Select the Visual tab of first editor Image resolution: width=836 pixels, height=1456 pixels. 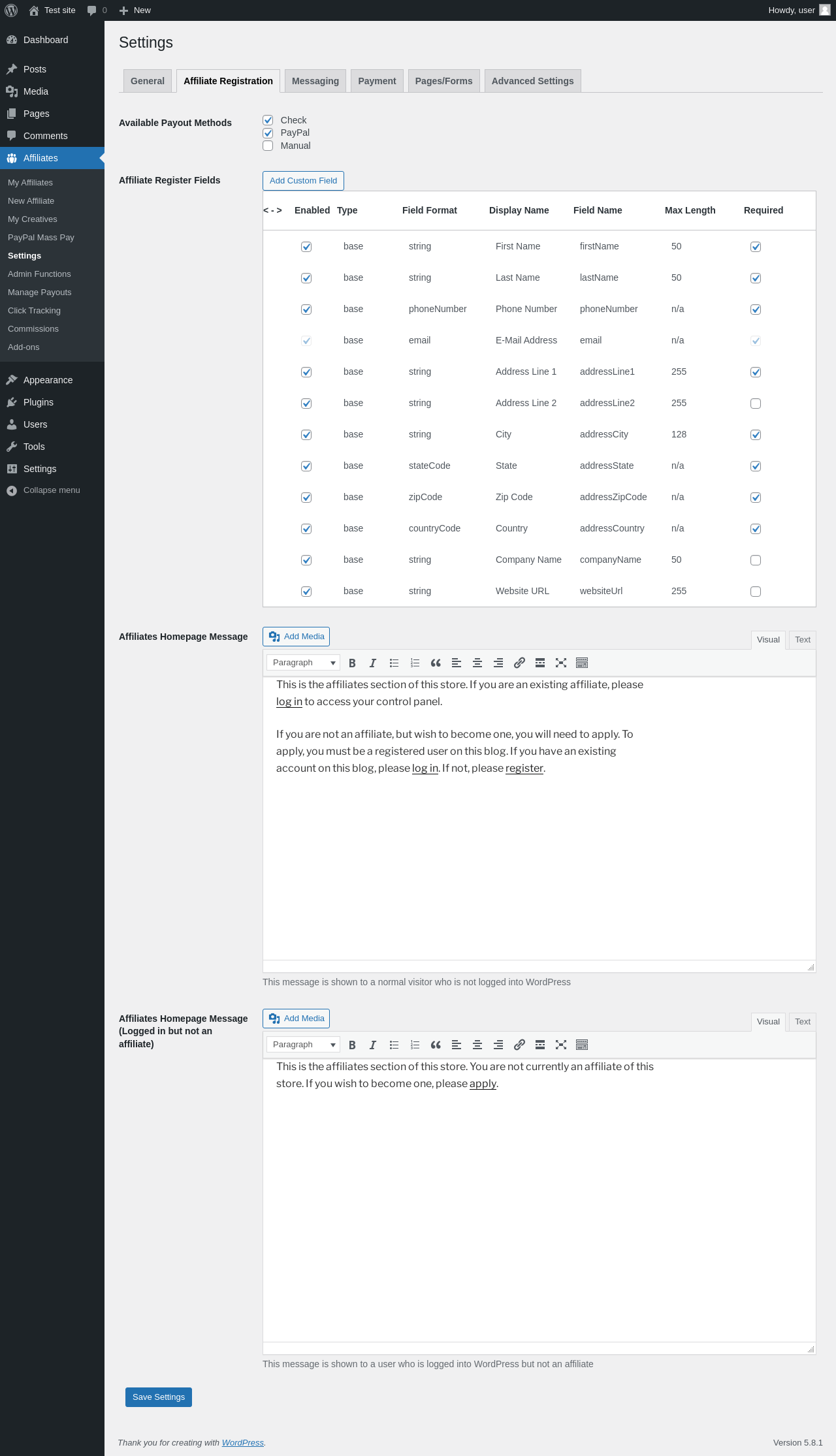768,640
